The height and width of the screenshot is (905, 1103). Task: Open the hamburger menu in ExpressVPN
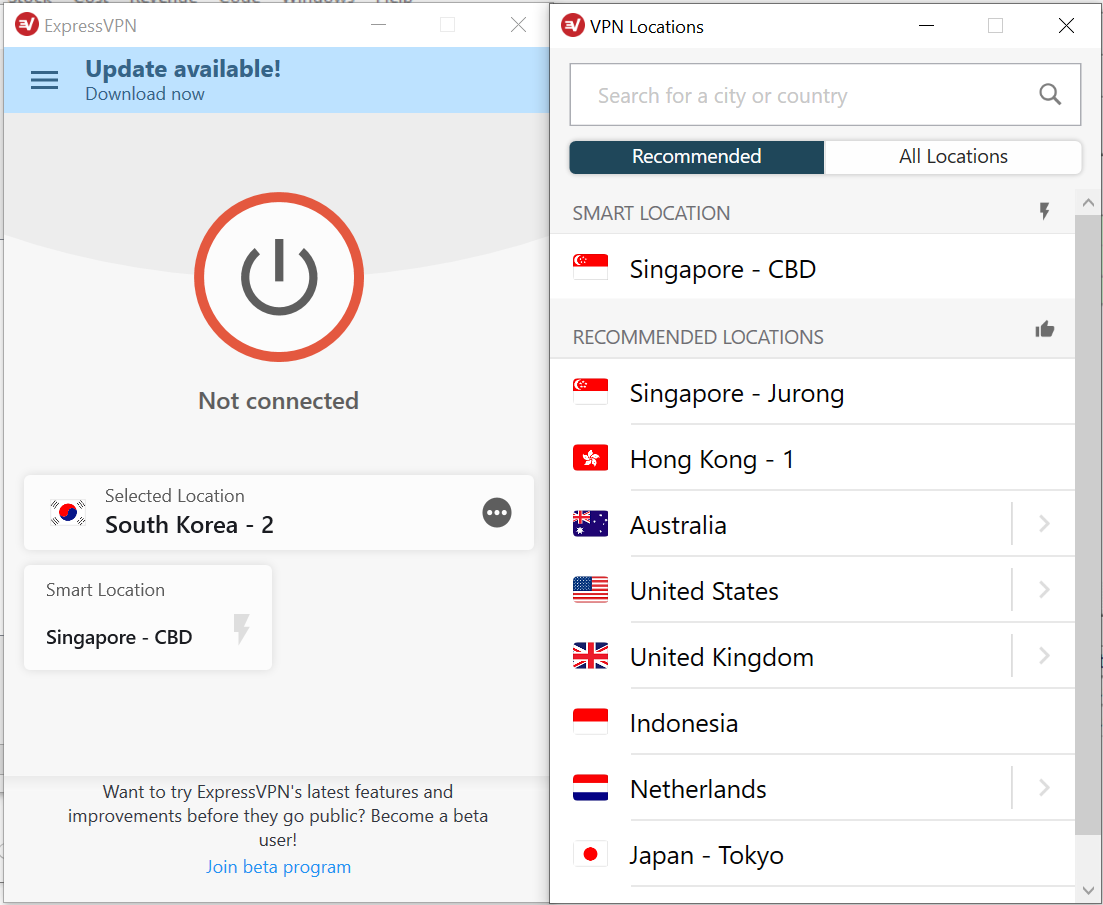[44, 80]
